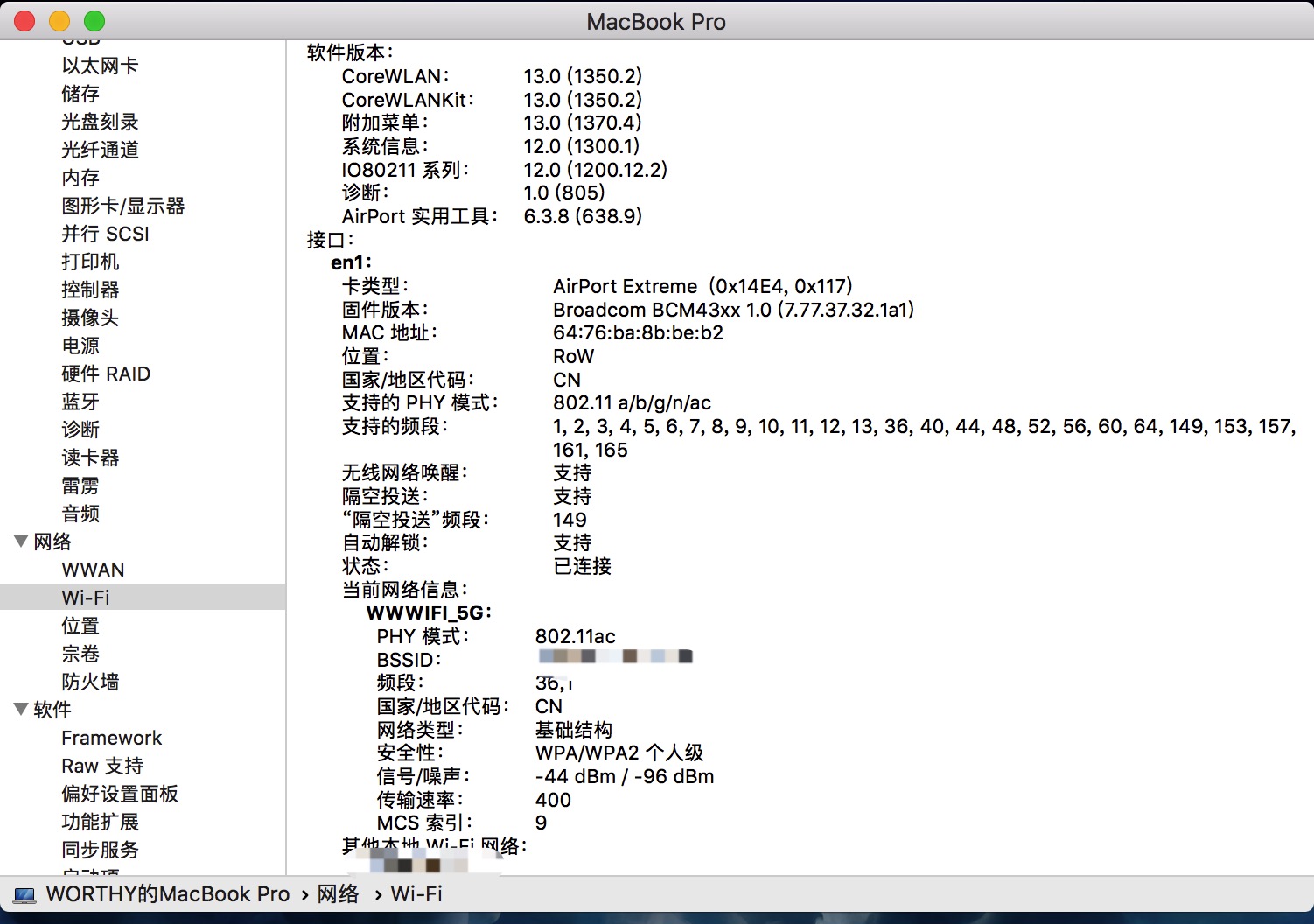Click the MacBook Pro computer icon in path bar

tap(25, 894)
